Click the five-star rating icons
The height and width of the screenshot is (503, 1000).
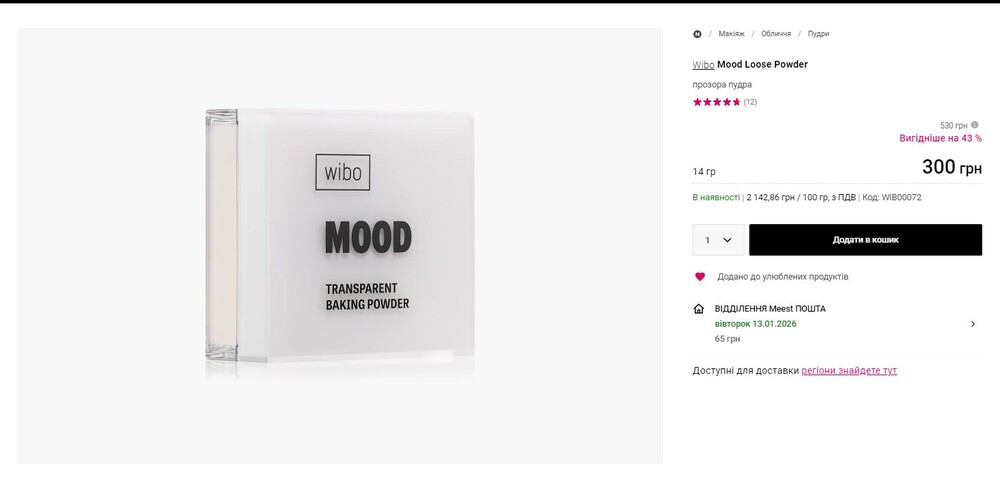pos(717,102)
